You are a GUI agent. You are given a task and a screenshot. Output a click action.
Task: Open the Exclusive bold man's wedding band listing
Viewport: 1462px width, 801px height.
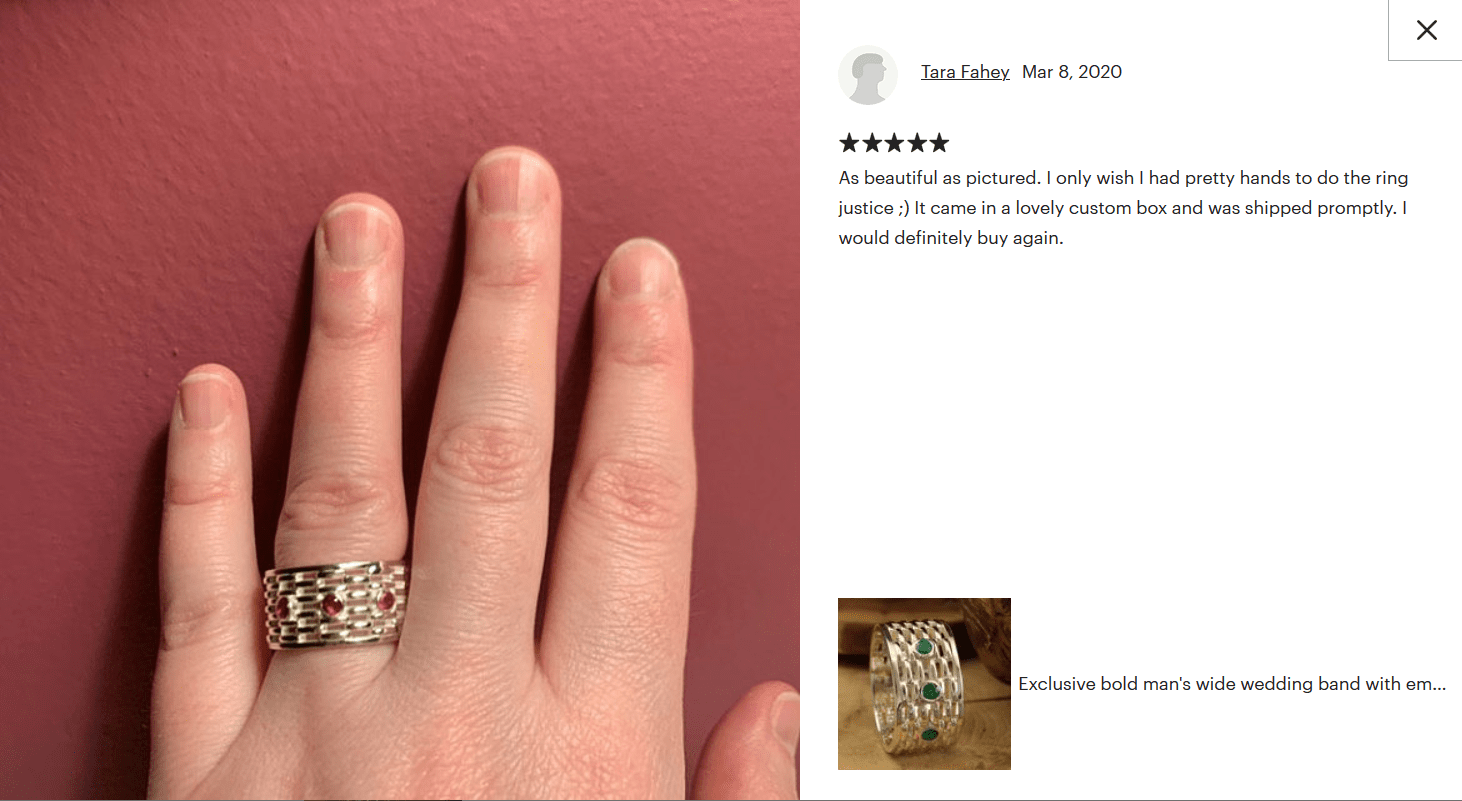1232,684
